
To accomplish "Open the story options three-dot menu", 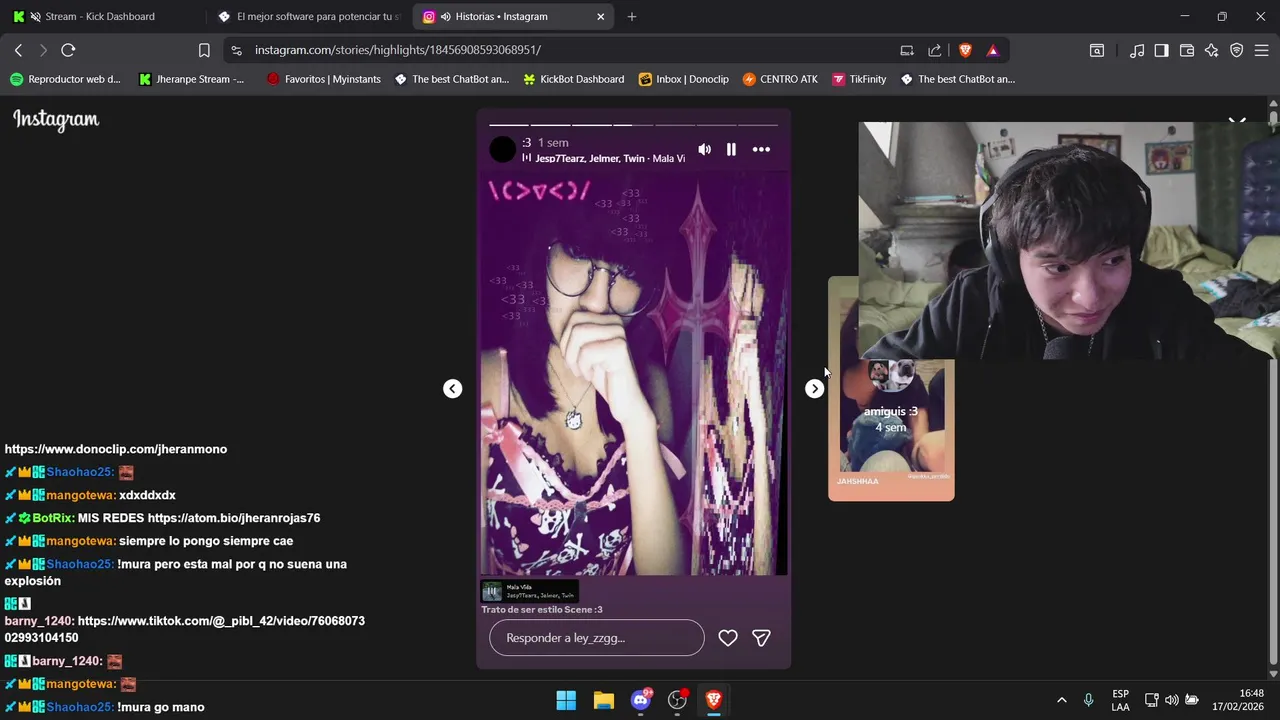I will [761, 149].
